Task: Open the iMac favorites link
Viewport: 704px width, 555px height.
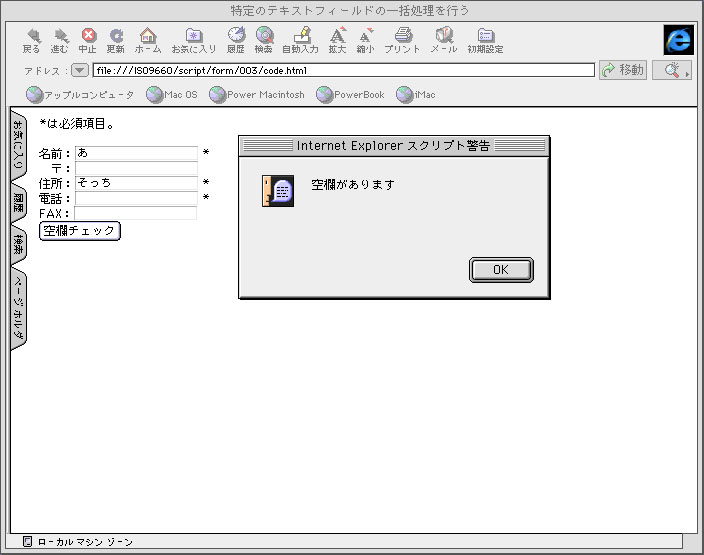Action: click(x=416, y=95)
